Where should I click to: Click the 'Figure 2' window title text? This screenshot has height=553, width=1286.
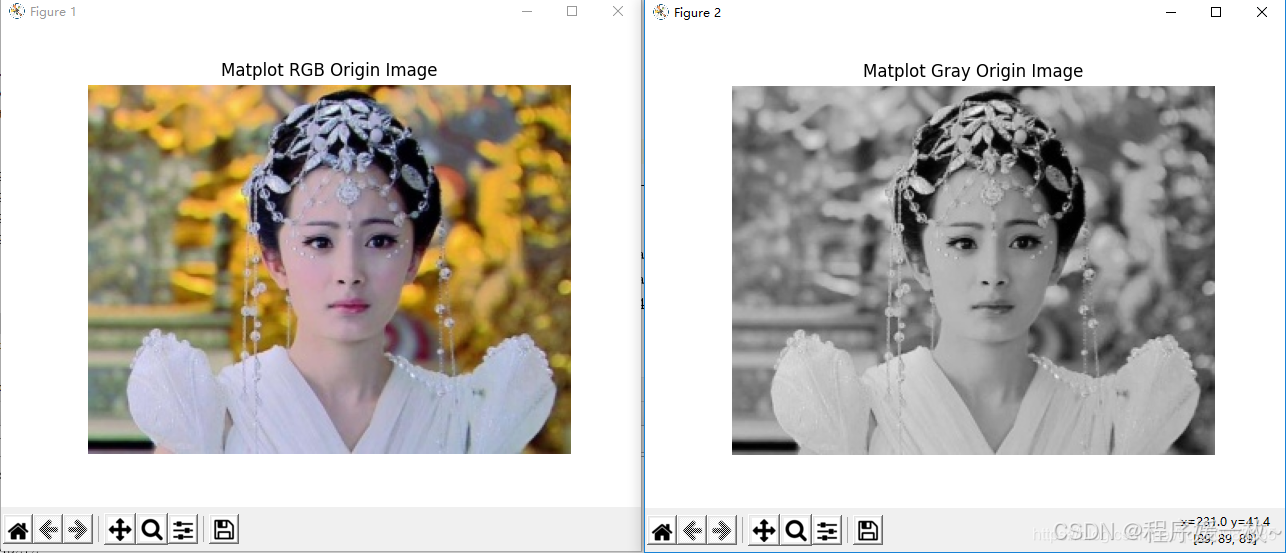click(697, 12)
